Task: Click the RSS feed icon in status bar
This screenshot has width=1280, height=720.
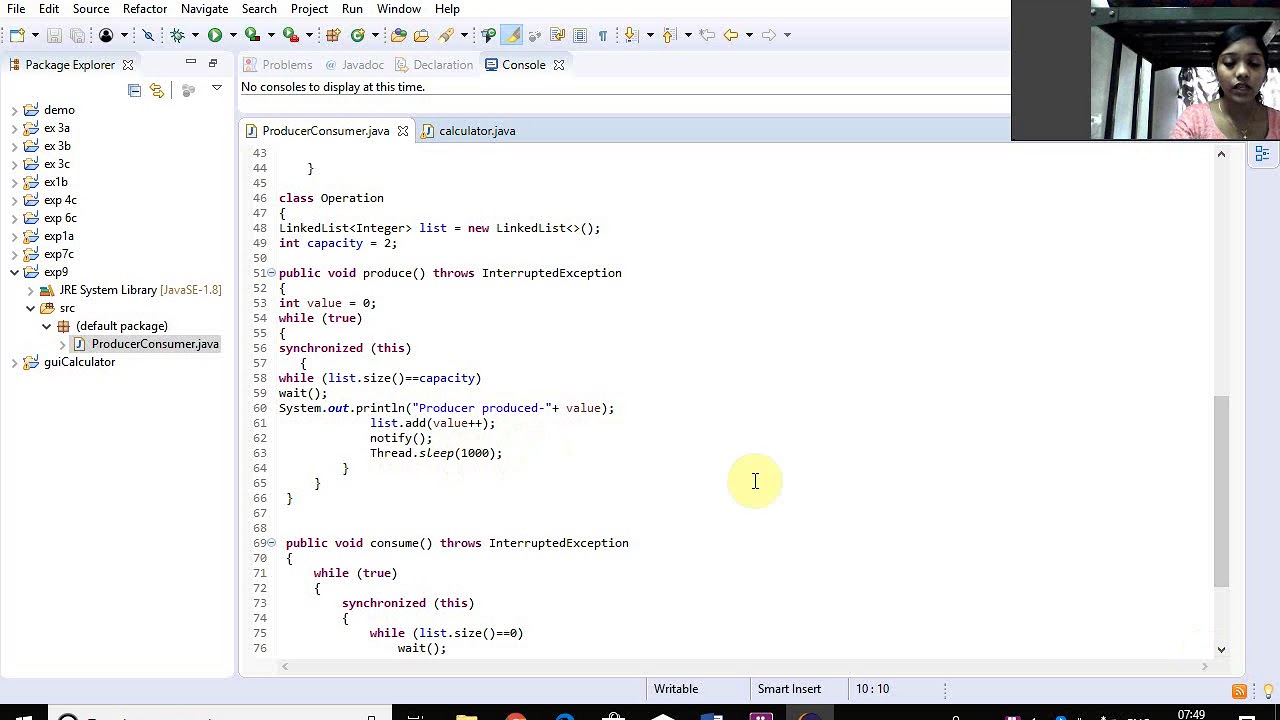Action: coord(1239,691)
